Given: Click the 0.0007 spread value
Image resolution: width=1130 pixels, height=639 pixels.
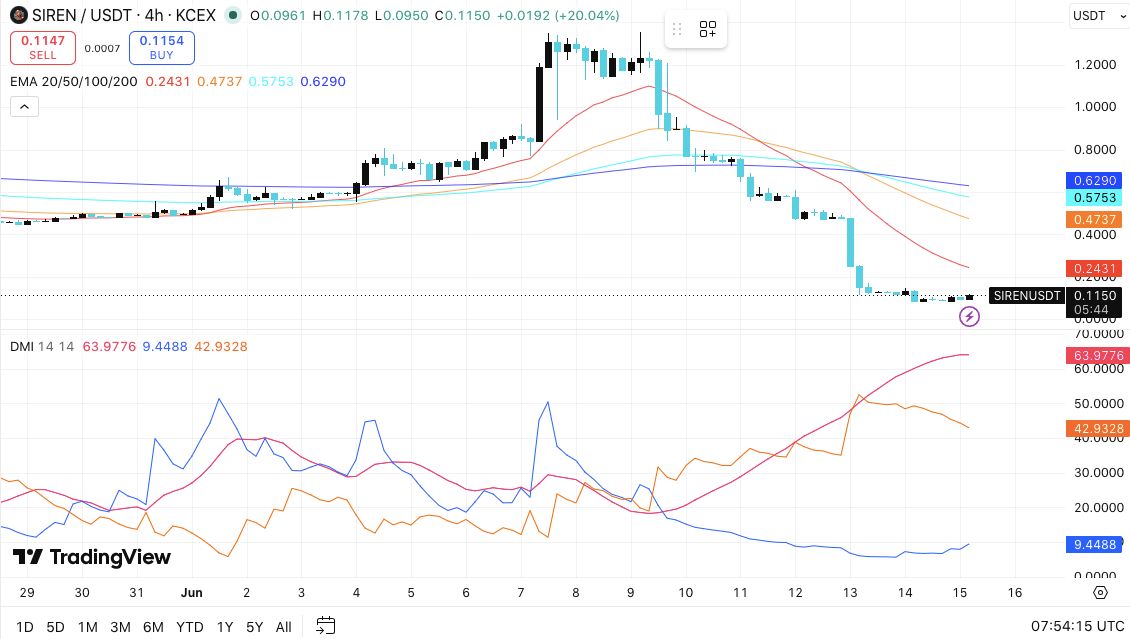Looking at the screenshot, I should click(x=102, y=48).
